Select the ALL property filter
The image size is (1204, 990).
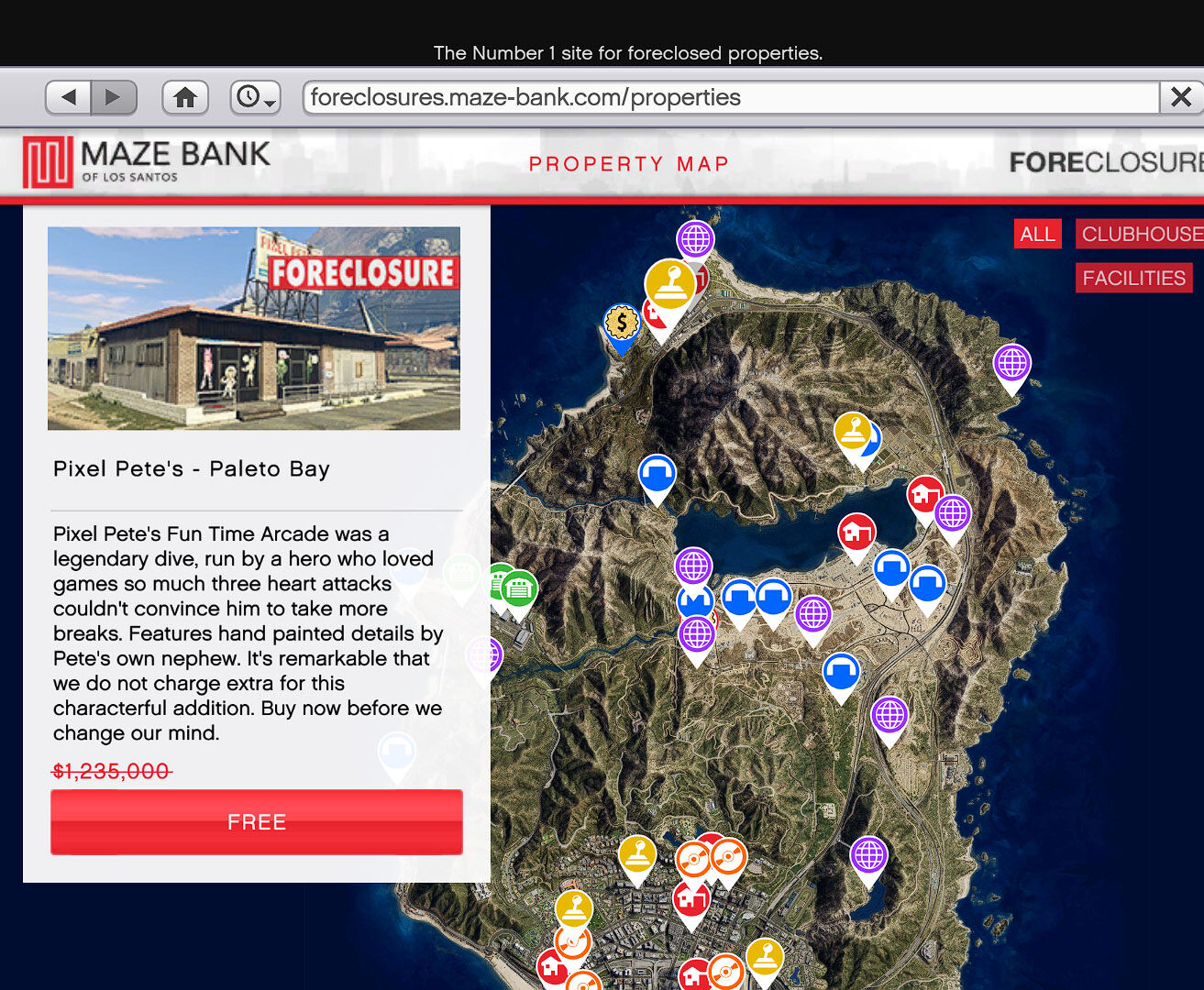point(1037,234)
